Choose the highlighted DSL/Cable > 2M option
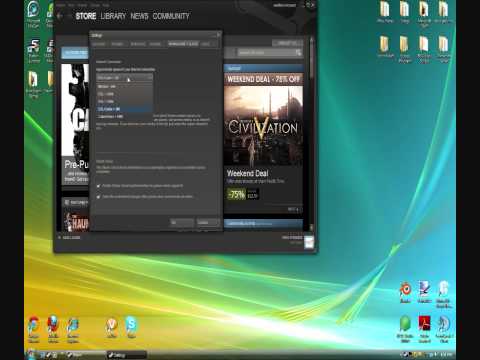Screen dimensions: 480x360 [x=125, y=109]
